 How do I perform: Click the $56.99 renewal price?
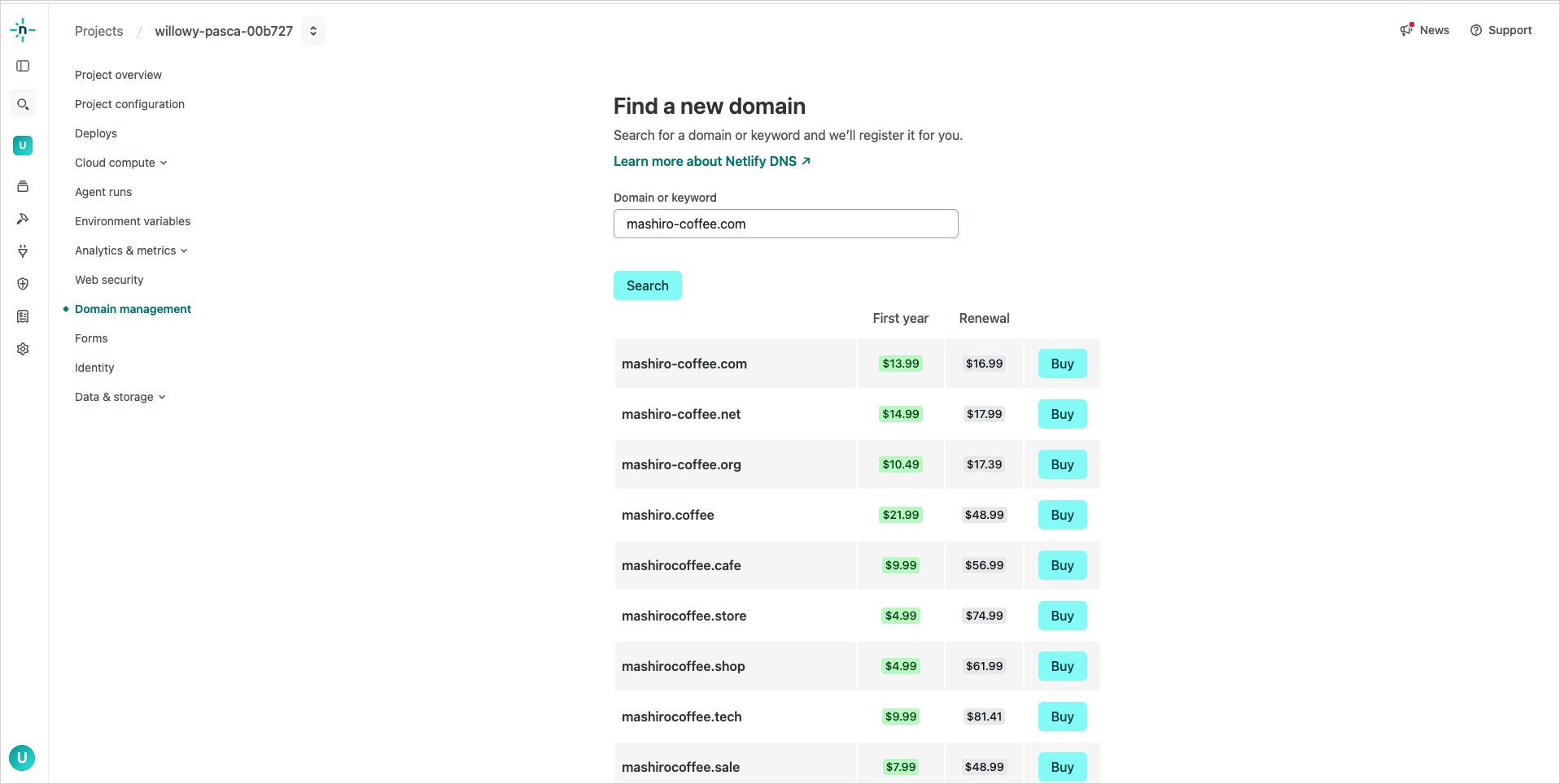click(x=984, y=565)
